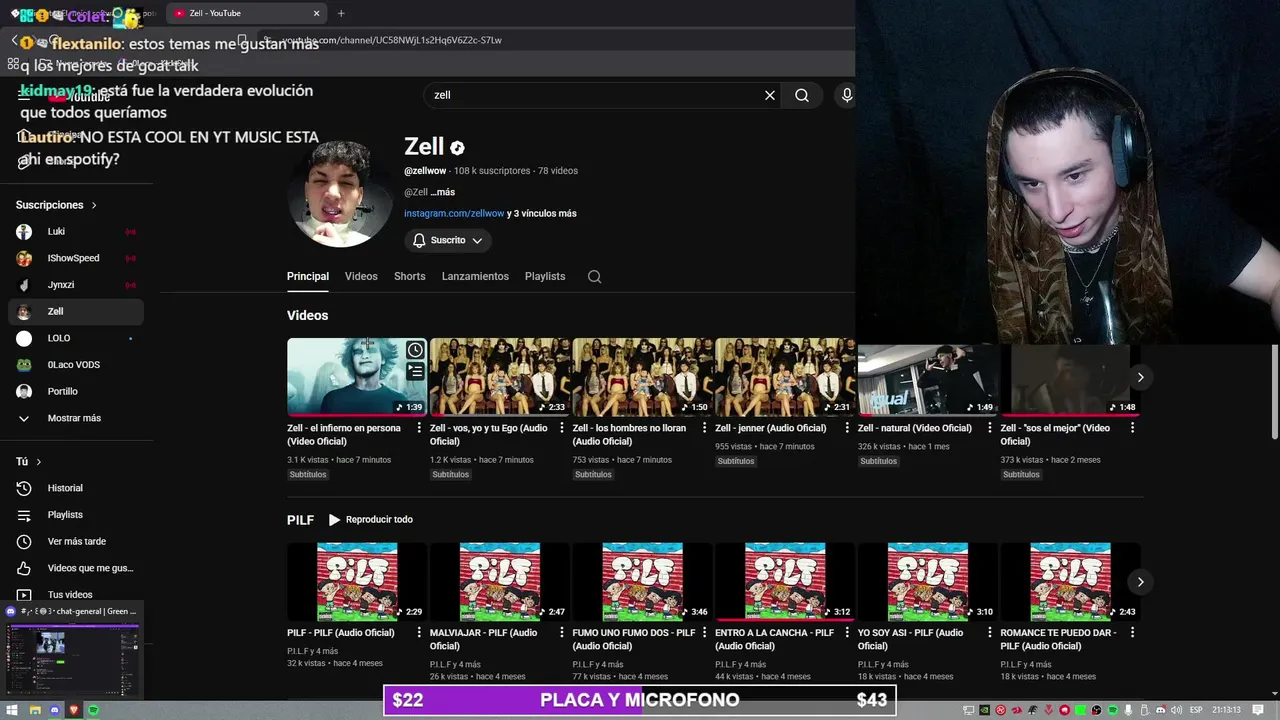Viewport: 1280px width, 720px height.
Task: Open options menu for 'YO SOY ASI - PILF'
Action: 989,633
